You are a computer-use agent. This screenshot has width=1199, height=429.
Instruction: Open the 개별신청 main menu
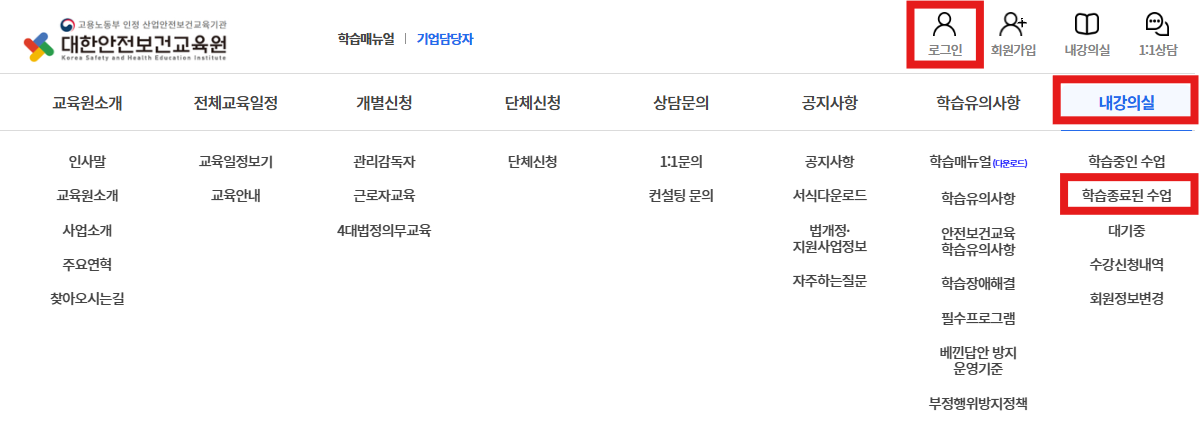pos(385,103)
